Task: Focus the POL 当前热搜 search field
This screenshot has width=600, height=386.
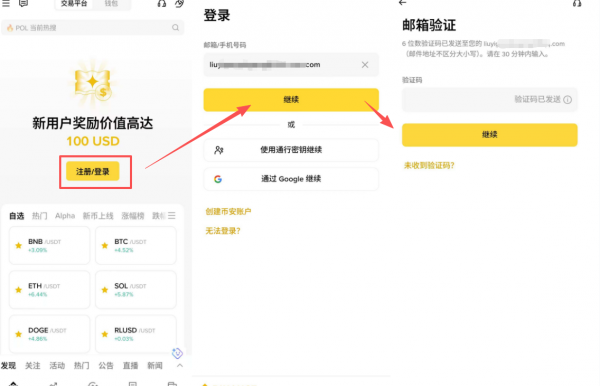Action: click(x=93, y=28)
